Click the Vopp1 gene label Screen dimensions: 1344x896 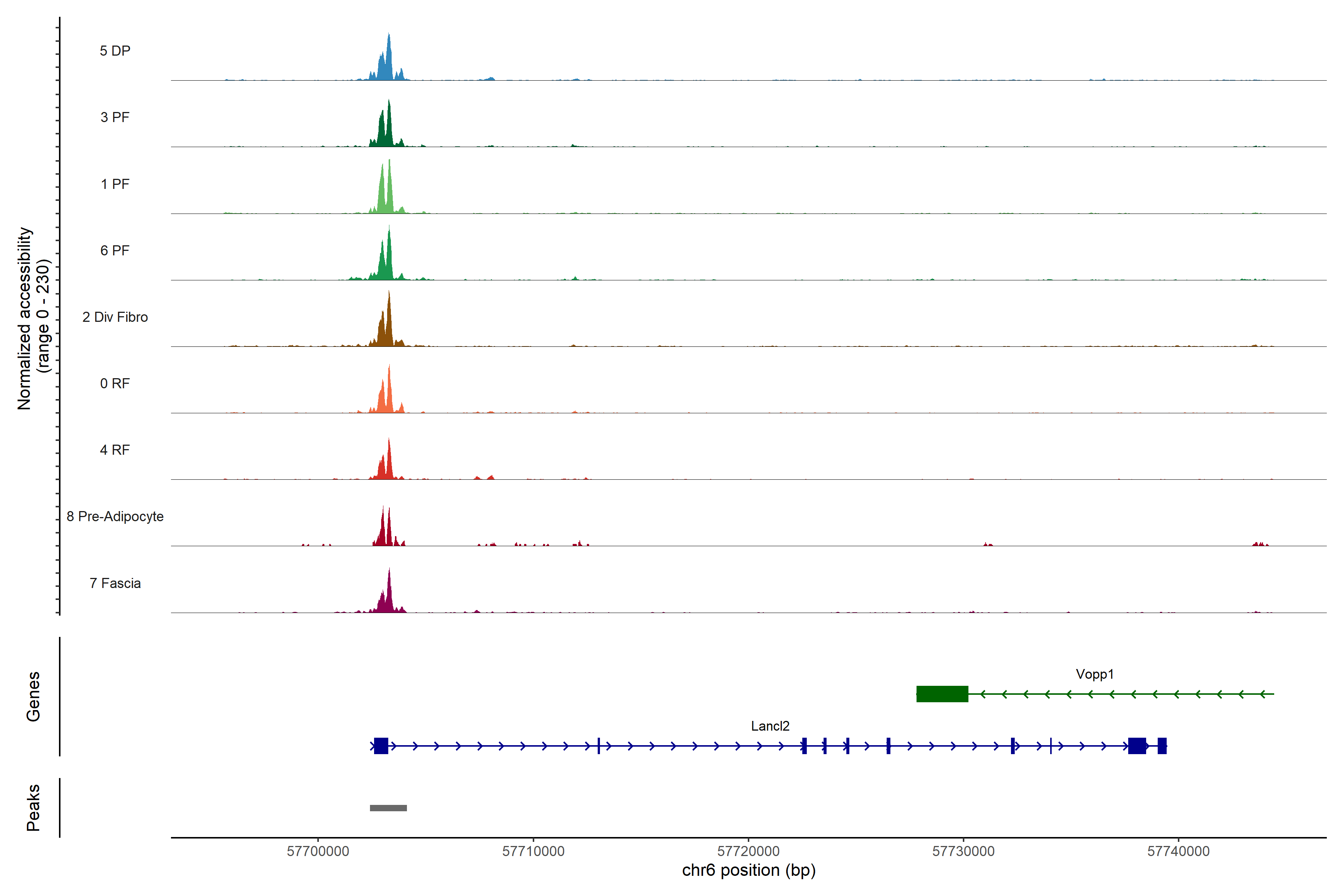pos(1094,674)
